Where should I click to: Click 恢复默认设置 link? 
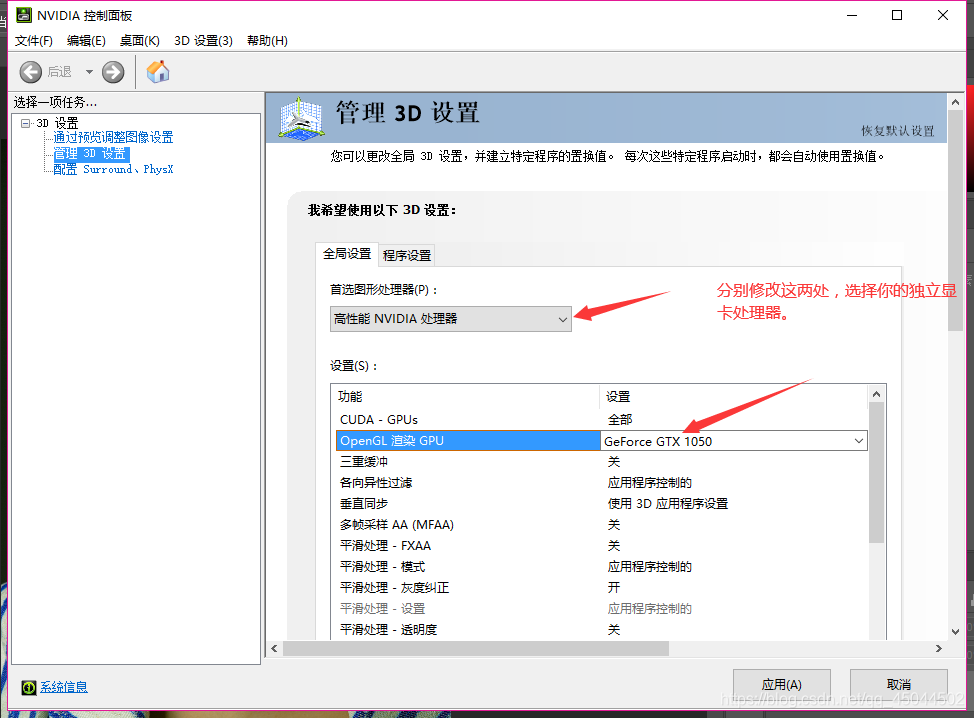tap(897, 131)
